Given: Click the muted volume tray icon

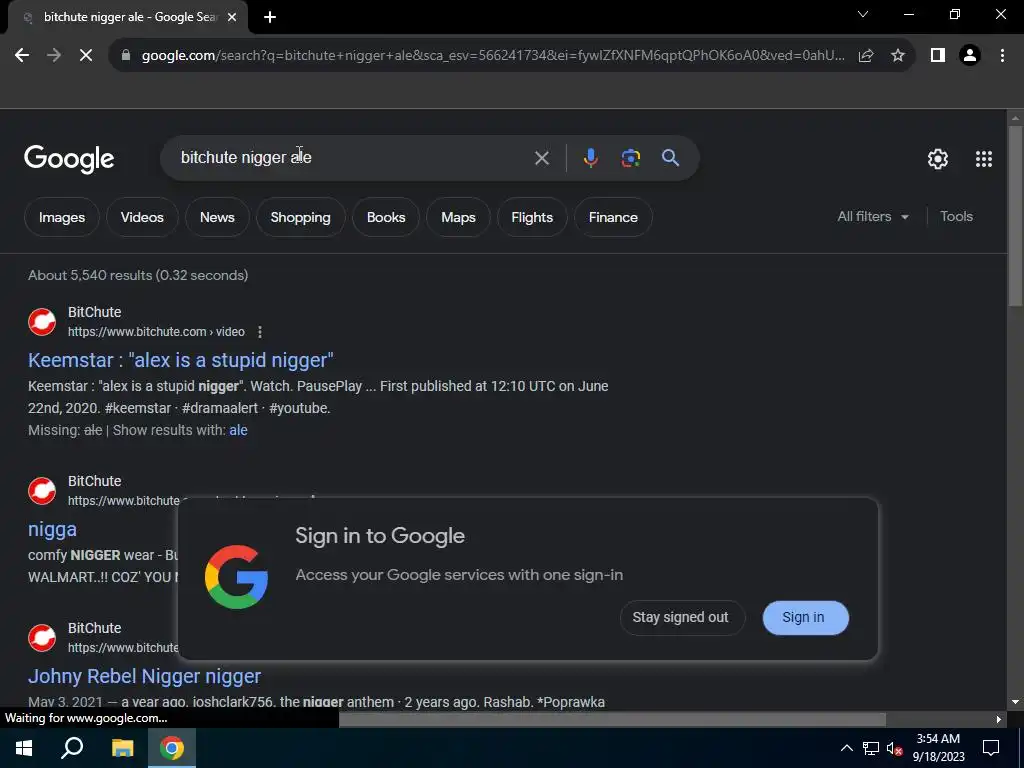Looking at the screenshot, I should point(894,748).
